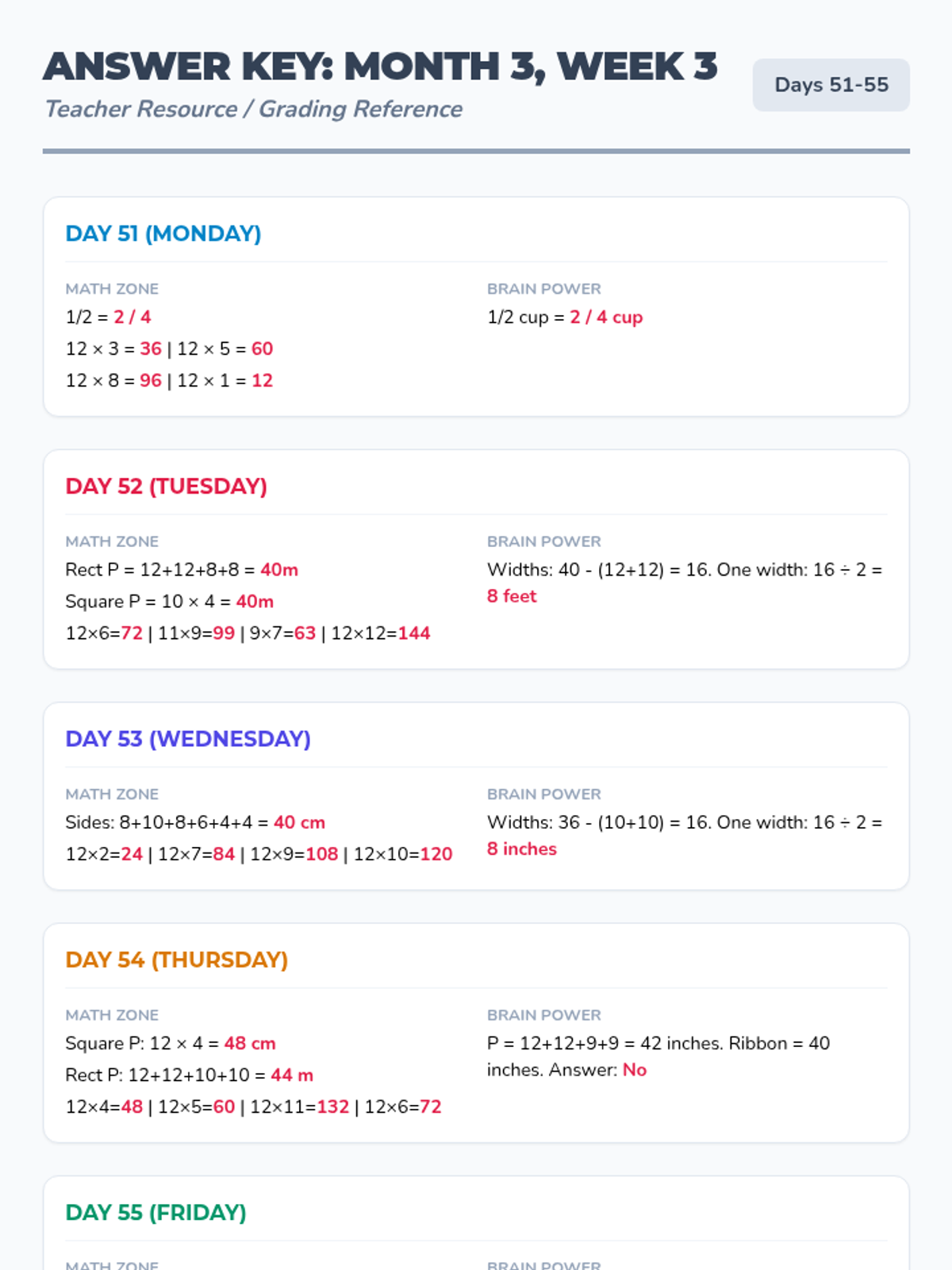Screen dimensions: 952x1270
Task: Select the Teacher Resource subtitle text
Action: click(x=253, y=109)
